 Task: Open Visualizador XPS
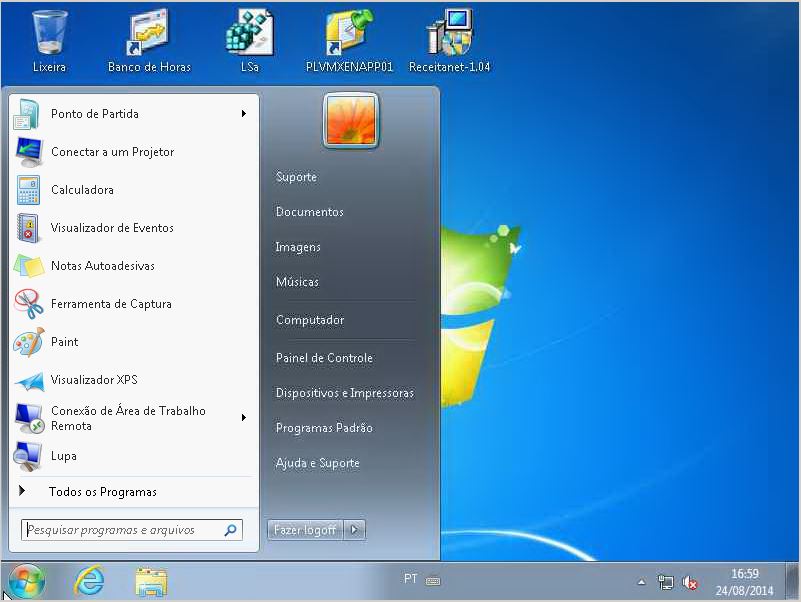tap(94, 380)
